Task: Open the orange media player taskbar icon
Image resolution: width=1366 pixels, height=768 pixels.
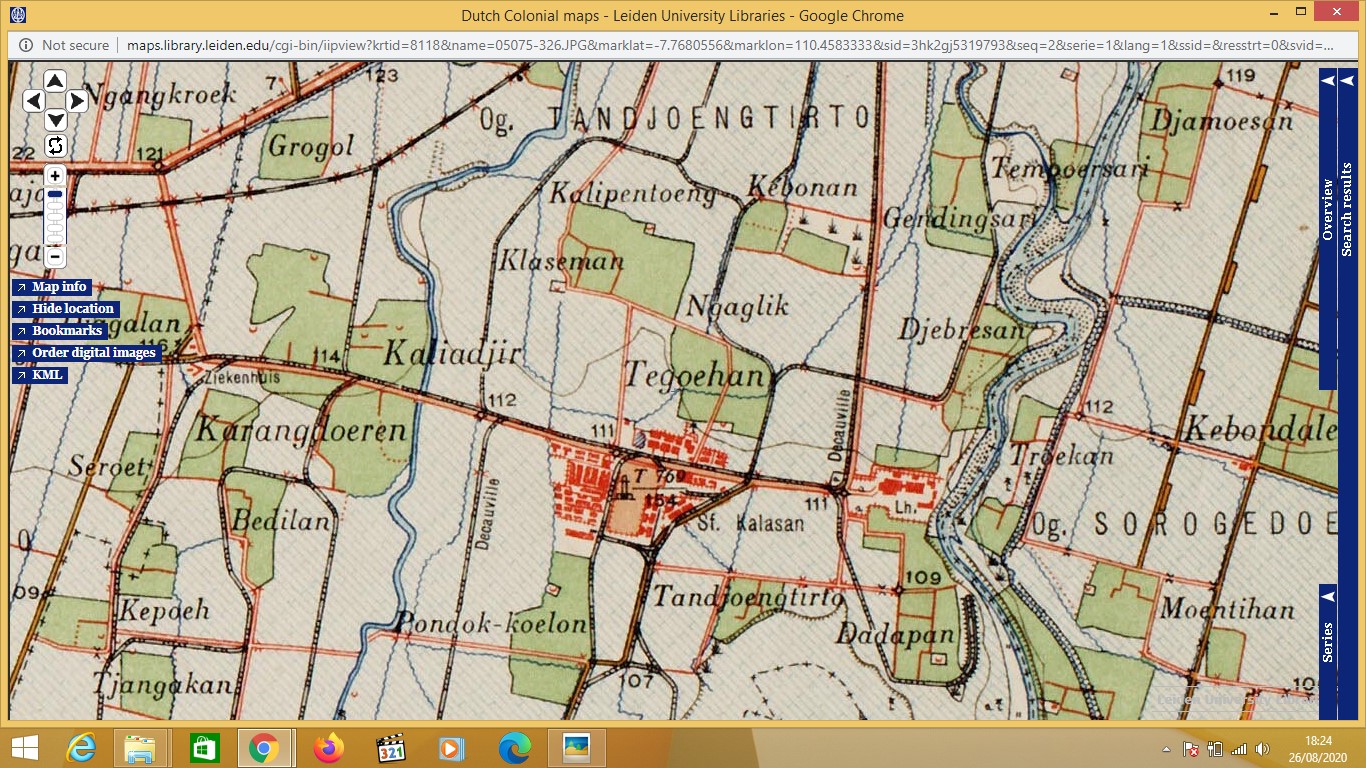Action: (x=452, y=748)
